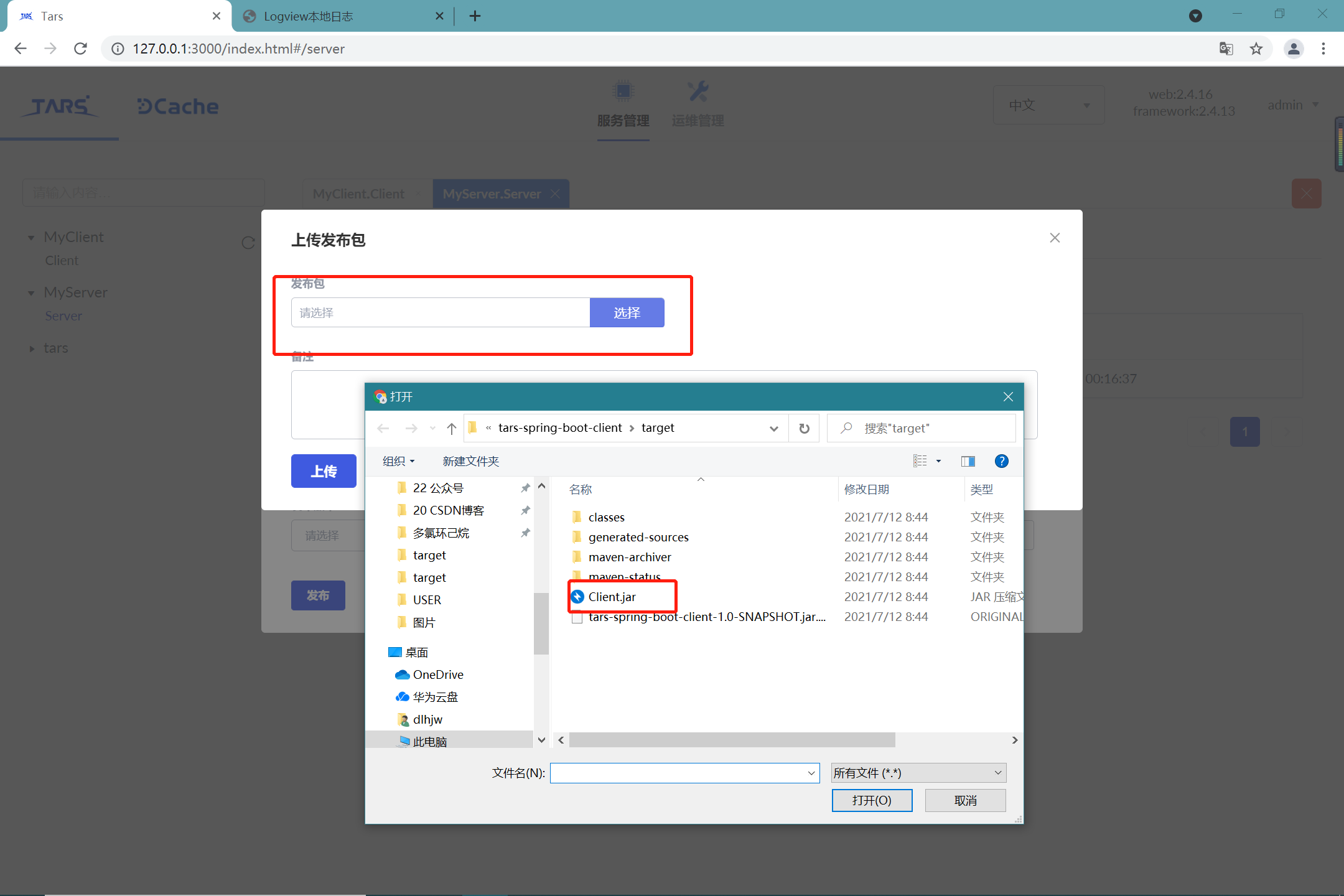Switch to Logview本地日志 browser tab

tap(336, 16)
